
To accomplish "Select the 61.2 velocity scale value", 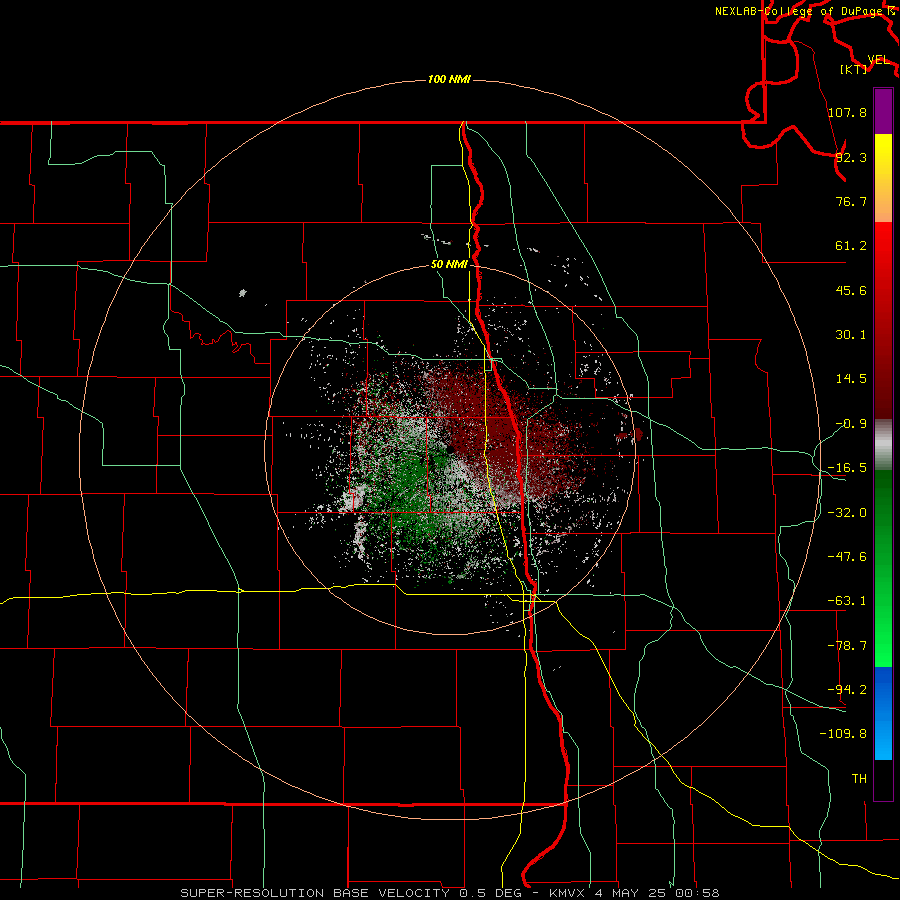I will click(851, 246).
